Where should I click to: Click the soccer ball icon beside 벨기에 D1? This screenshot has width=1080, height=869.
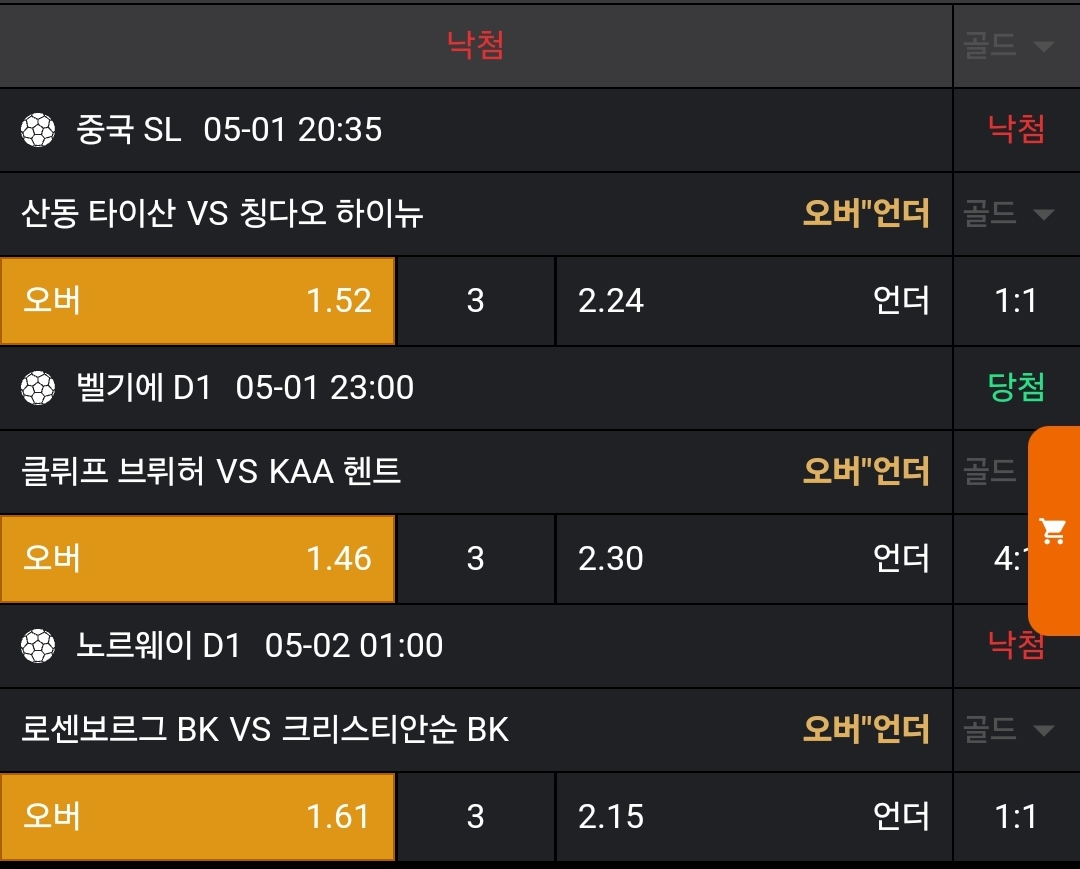click(x=38, y=388)
